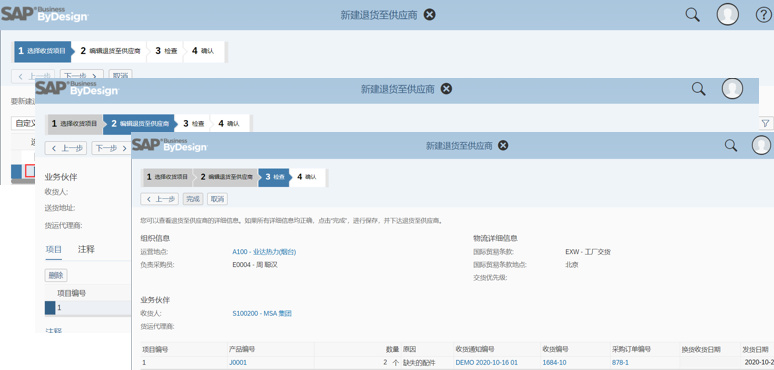This screenshot has height=370, width=774.
Task: Go to step 4 确认 in the front window
Action: coord(308,177)
